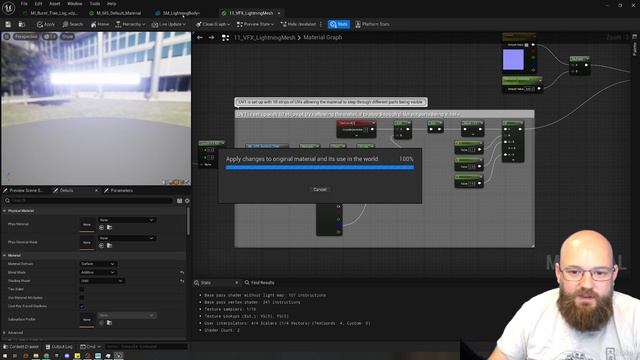Click the Home toolbar button
This screenshot has height=360, width=640.
tap(100, 24)
